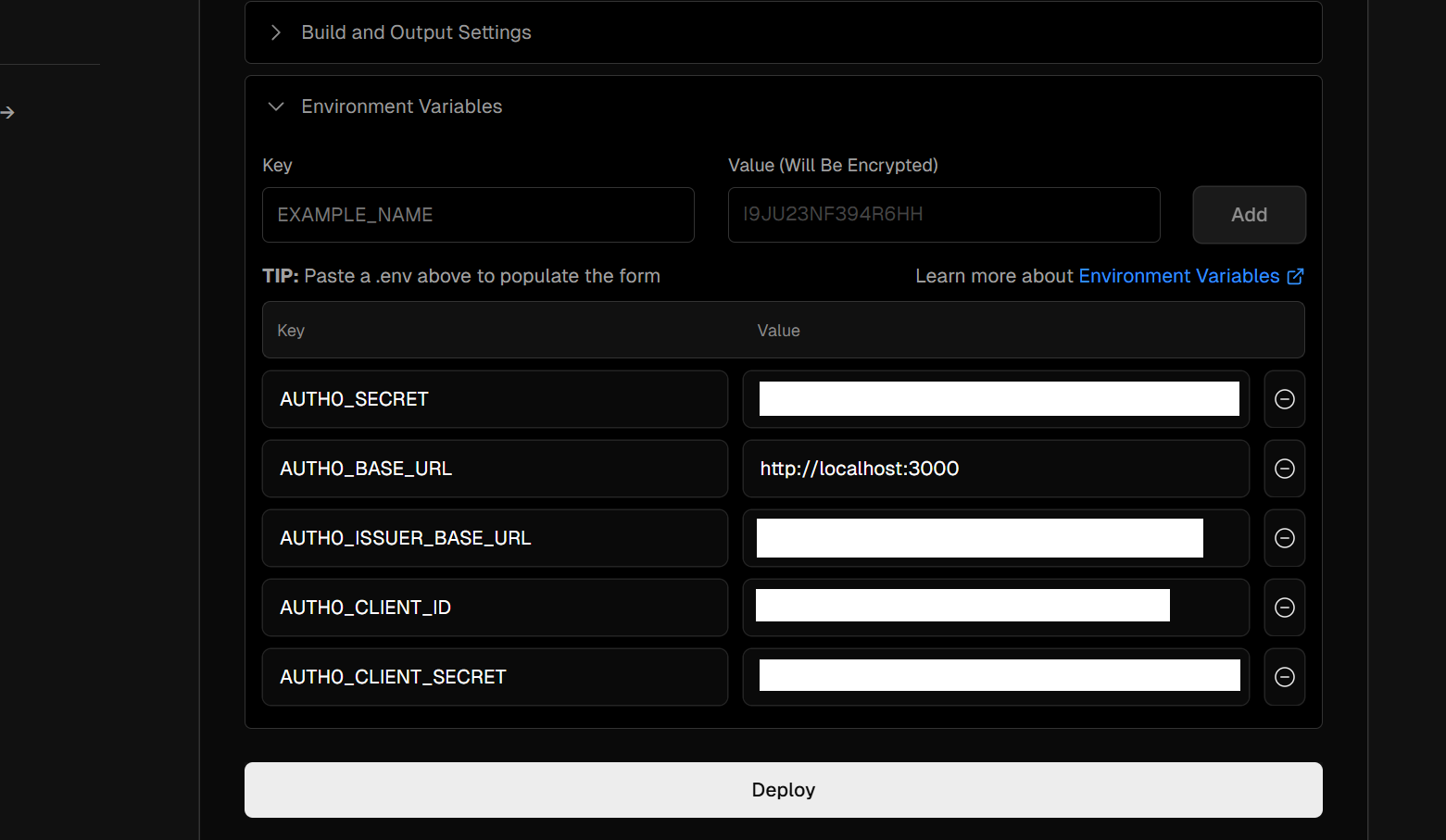Focus the encrypted value input field
This screenshot has width=1446, height=840.
[944, 215]
